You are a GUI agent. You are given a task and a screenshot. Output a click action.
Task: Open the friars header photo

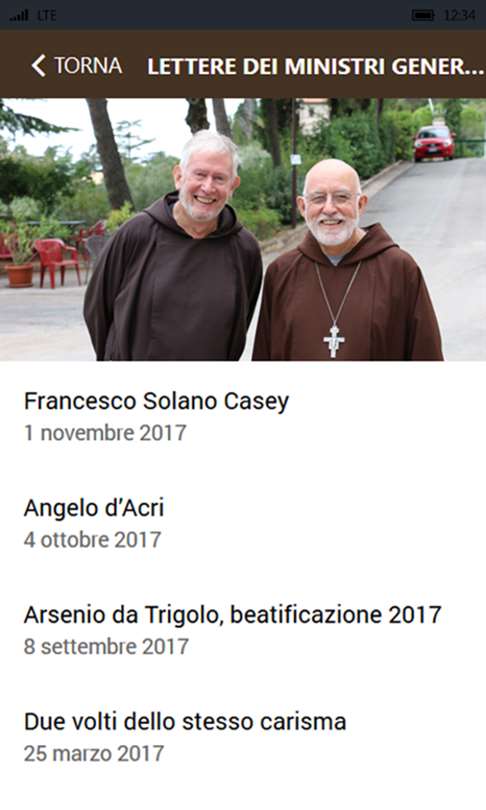pyautogui.click(x=243, y=229)
